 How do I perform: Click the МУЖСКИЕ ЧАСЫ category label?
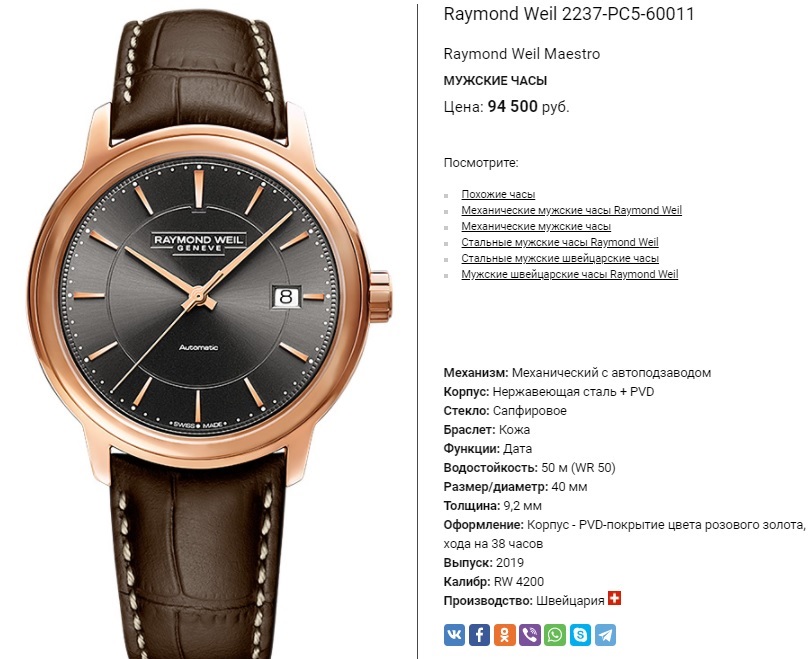point(495,80)
